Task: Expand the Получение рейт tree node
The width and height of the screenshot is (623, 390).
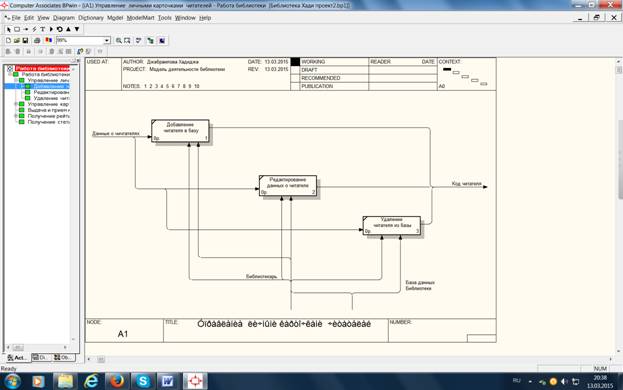Action: pyautogui.click(x=16, y=116)
